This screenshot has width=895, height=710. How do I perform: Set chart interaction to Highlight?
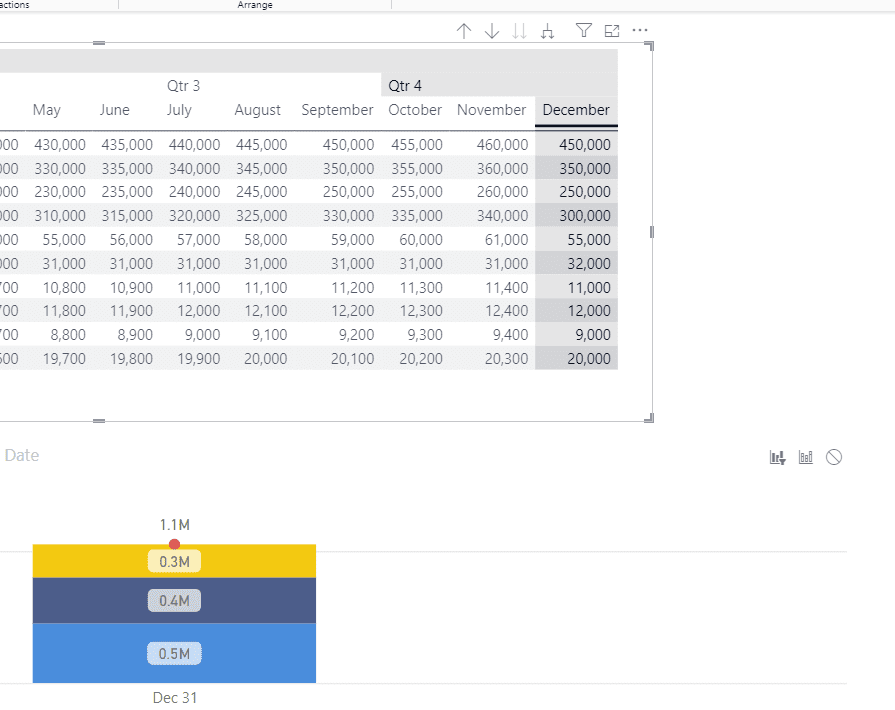coord(806,457)
